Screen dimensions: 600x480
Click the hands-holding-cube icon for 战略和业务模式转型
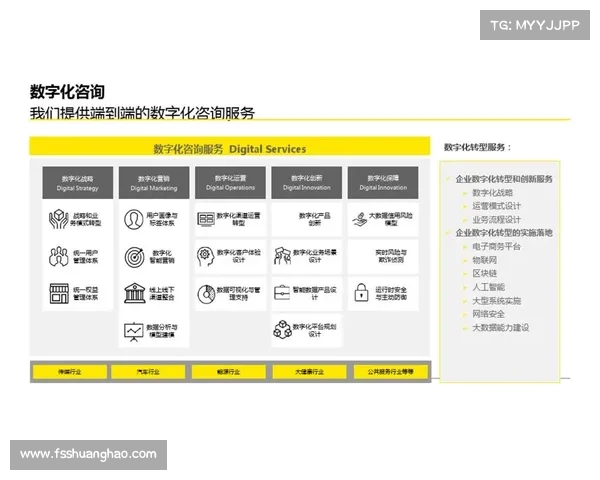(x=59, y=219)
